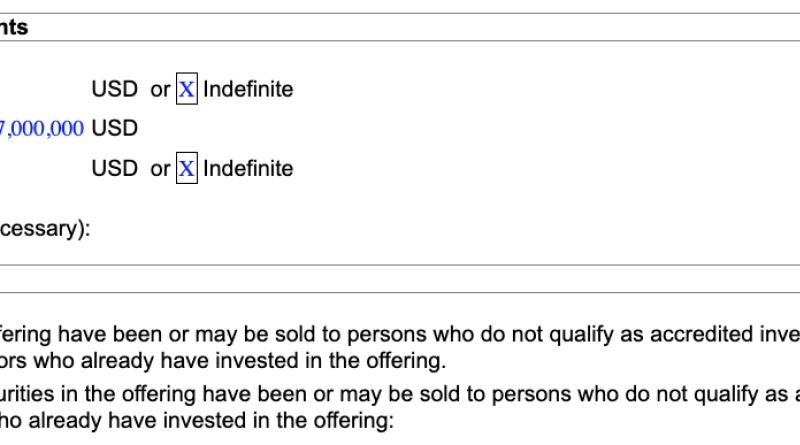800x445 pixels.
Task: Toggle the first Indefinite checkbox in top row
Action: click(187, 89)
